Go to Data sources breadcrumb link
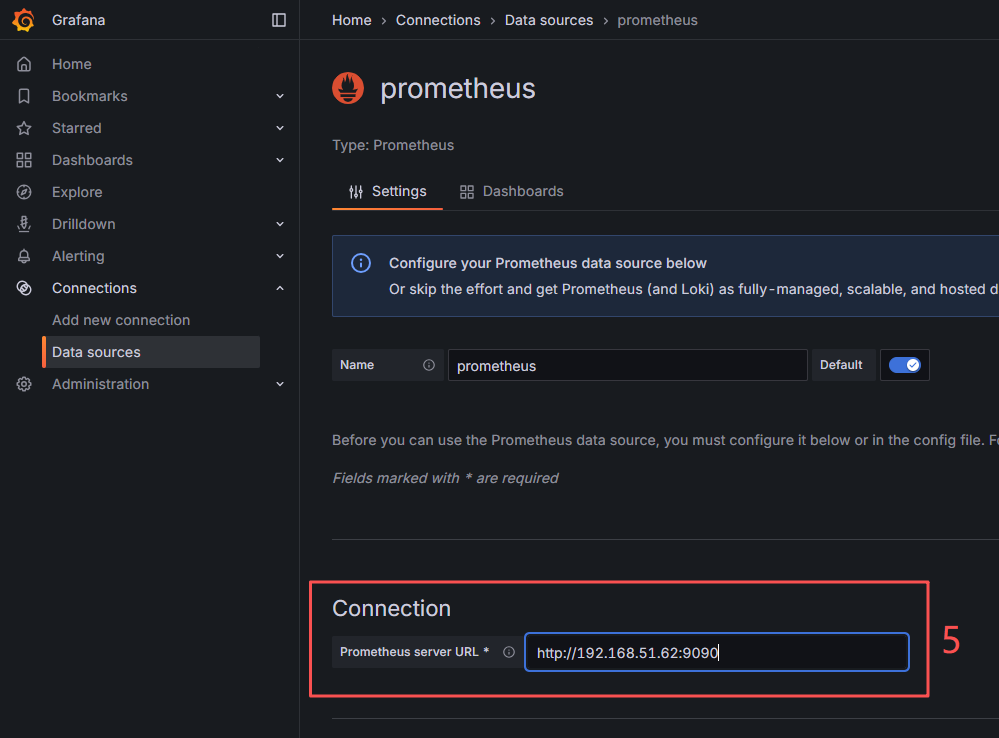The image size is (999, 738). click(x=549, y=20)
